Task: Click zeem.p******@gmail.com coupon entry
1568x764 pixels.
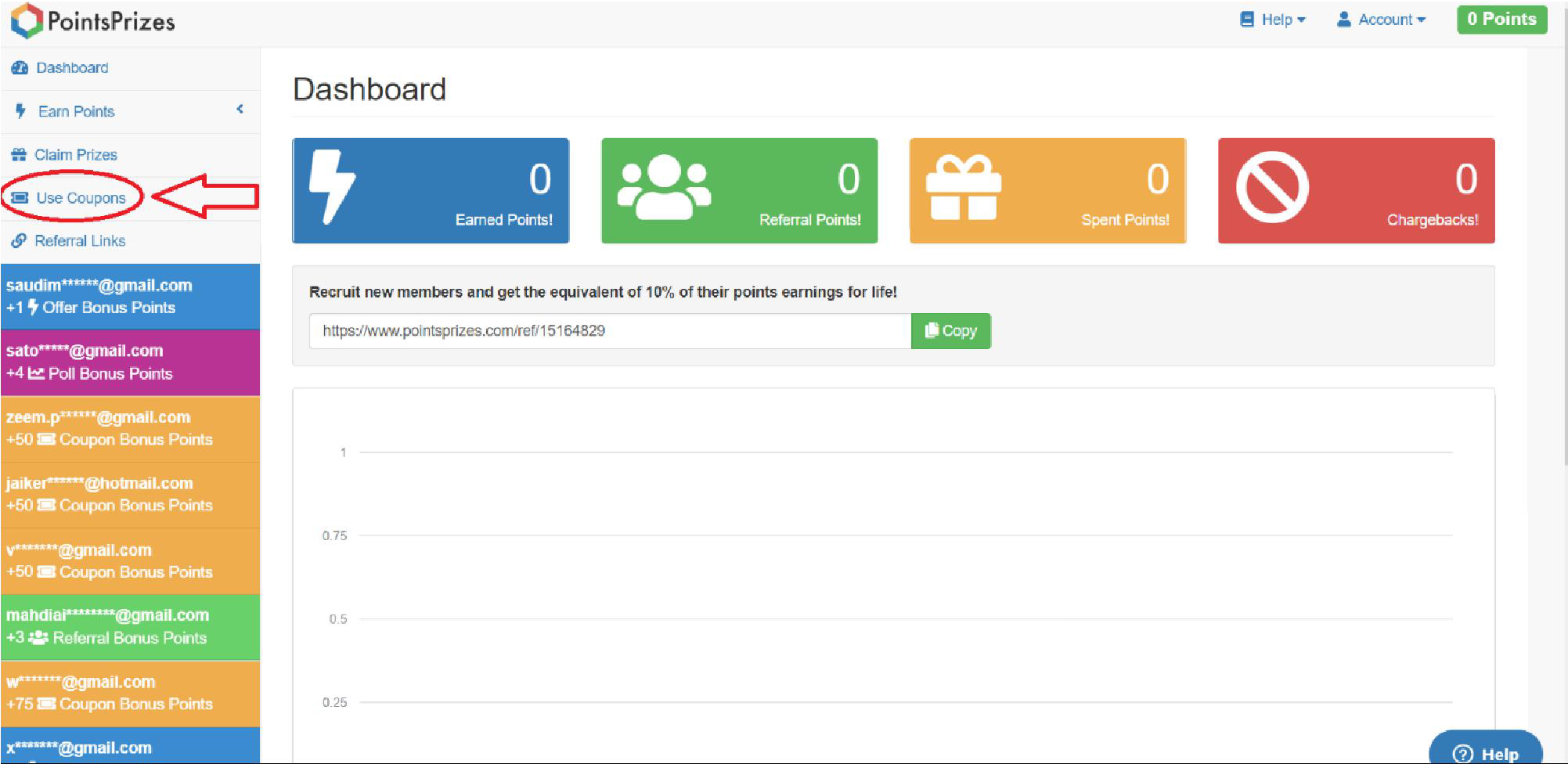Action: tap(130, 428)
